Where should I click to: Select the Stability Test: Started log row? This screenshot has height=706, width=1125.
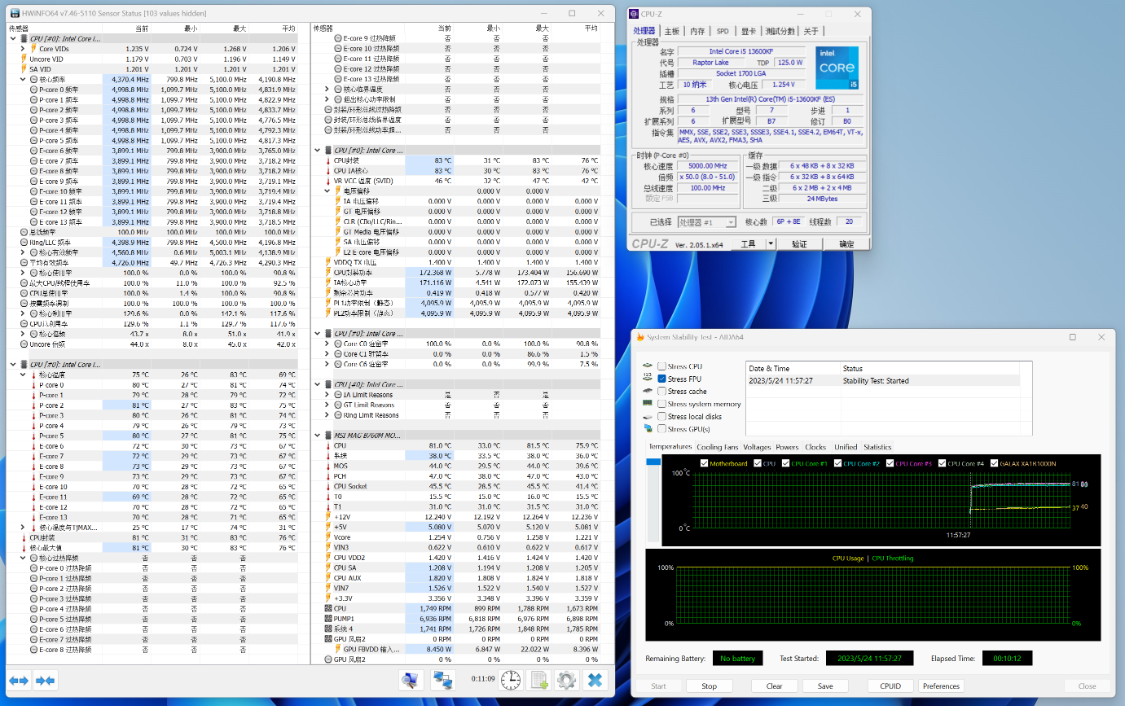pos(883,381)
